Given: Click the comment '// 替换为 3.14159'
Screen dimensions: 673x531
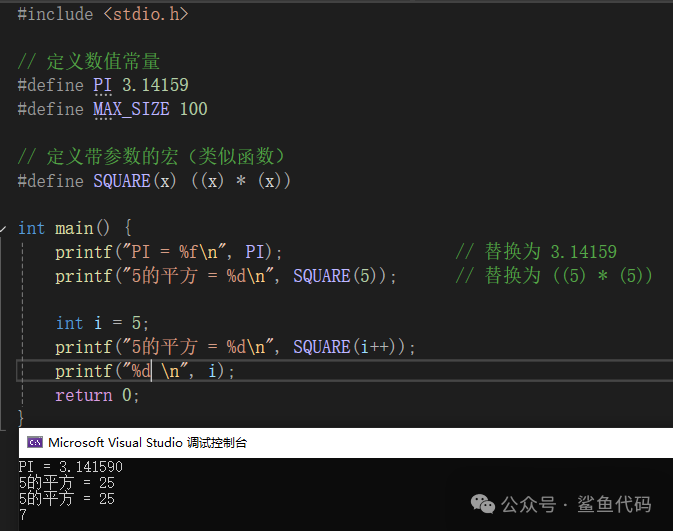Looking at the screenshot, I should point(536,252).
